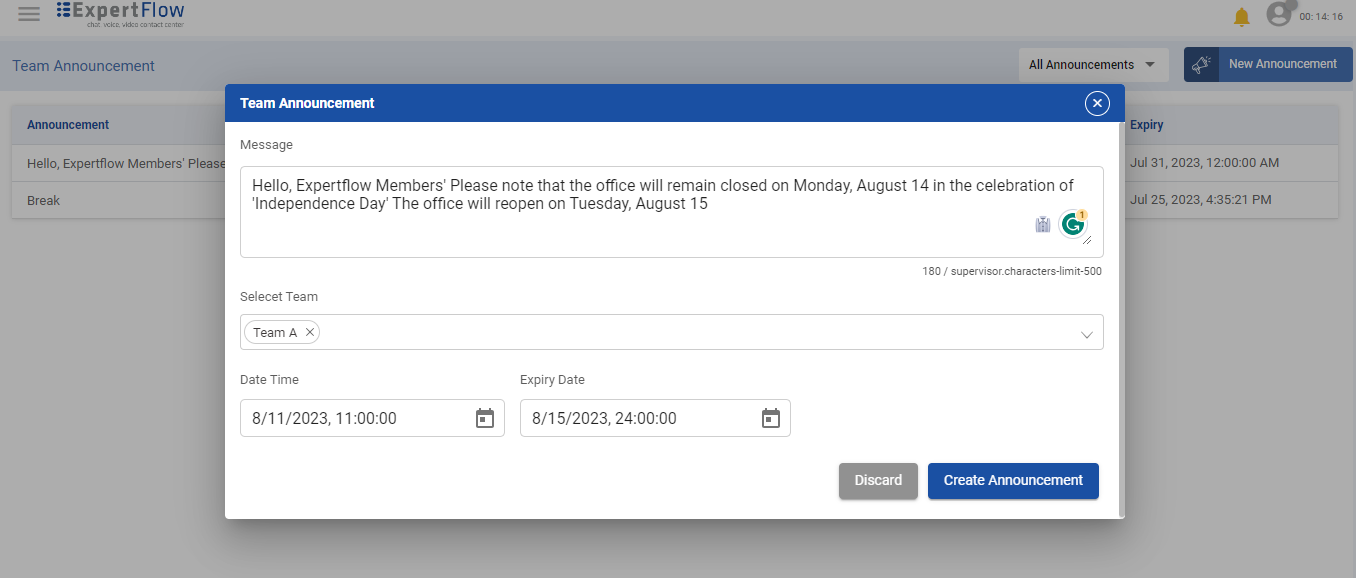The height and width of the screenshot is (578, 1356).
Task: Close the Team Announcement dialog
Action: click(1097, 103)
